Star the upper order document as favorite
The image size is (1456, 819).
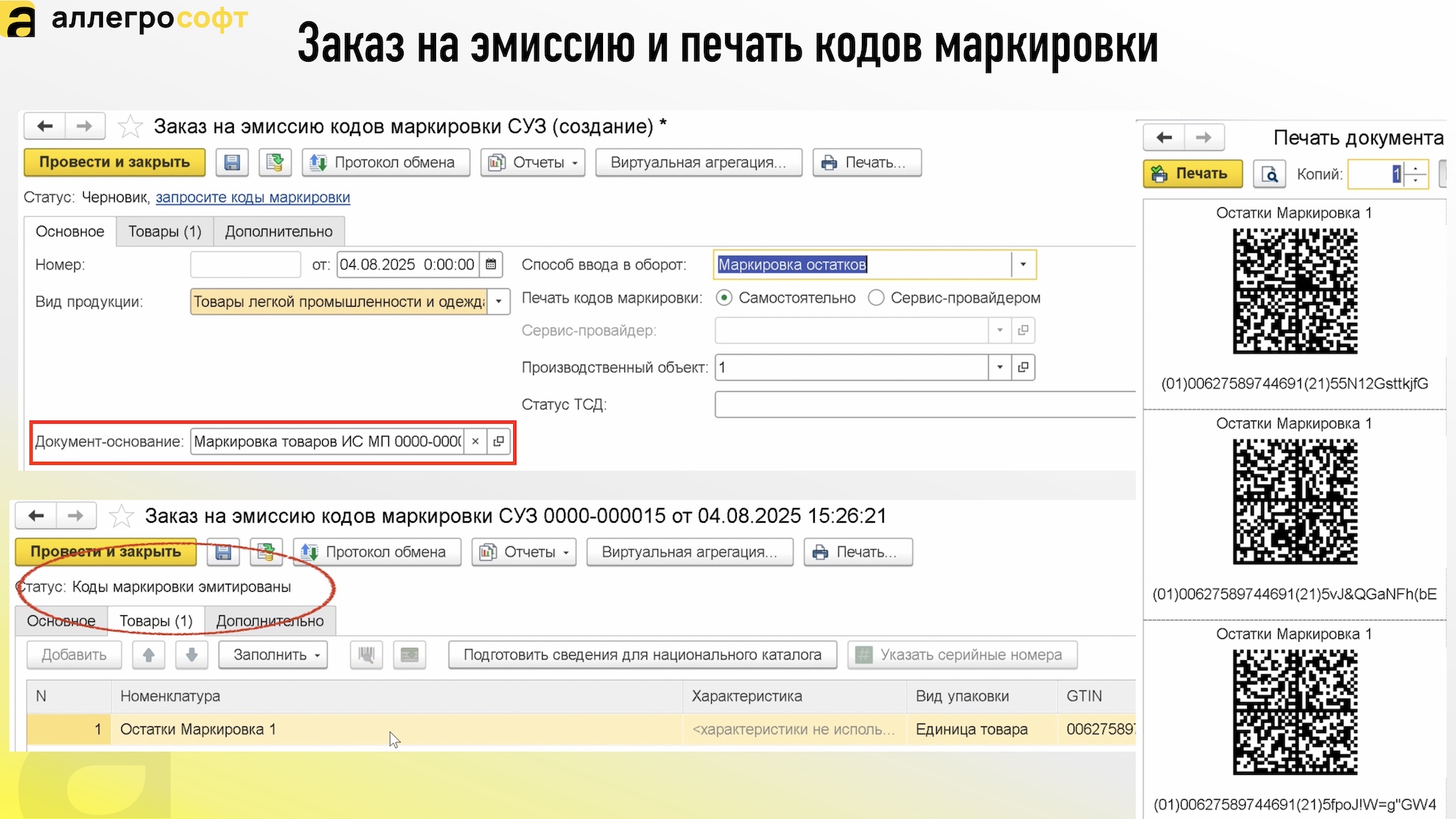[130, 126]
